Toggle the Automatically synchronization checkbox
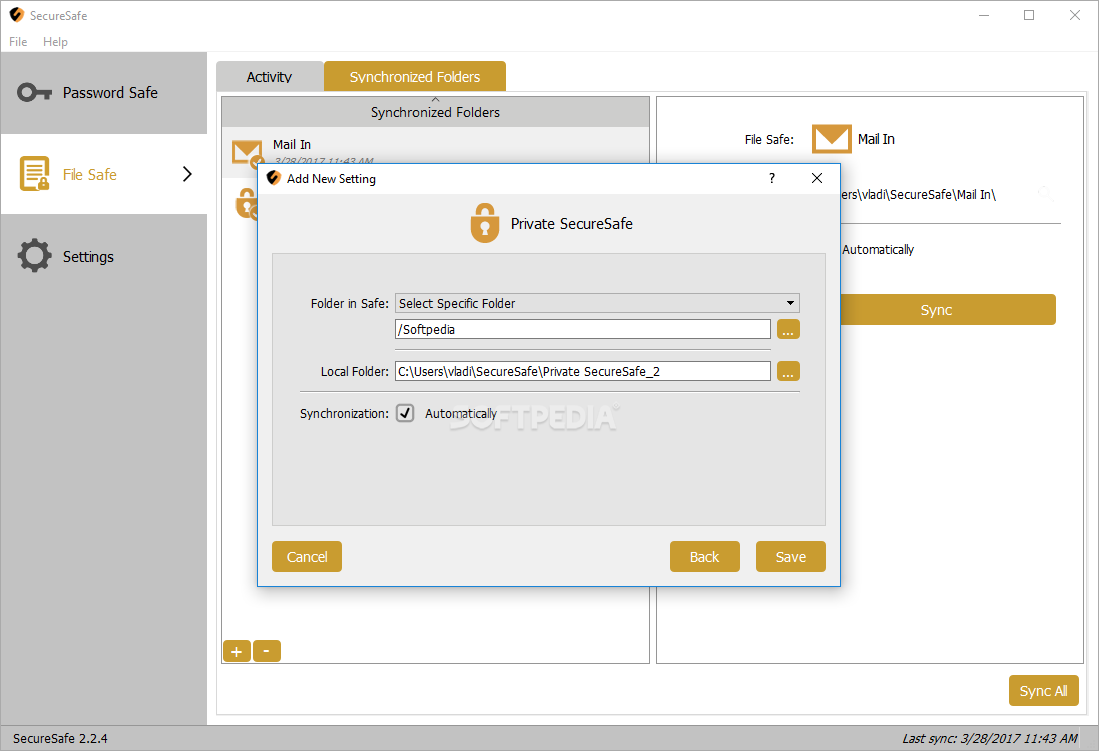The image size is (1099, 751). pos(405,413)
